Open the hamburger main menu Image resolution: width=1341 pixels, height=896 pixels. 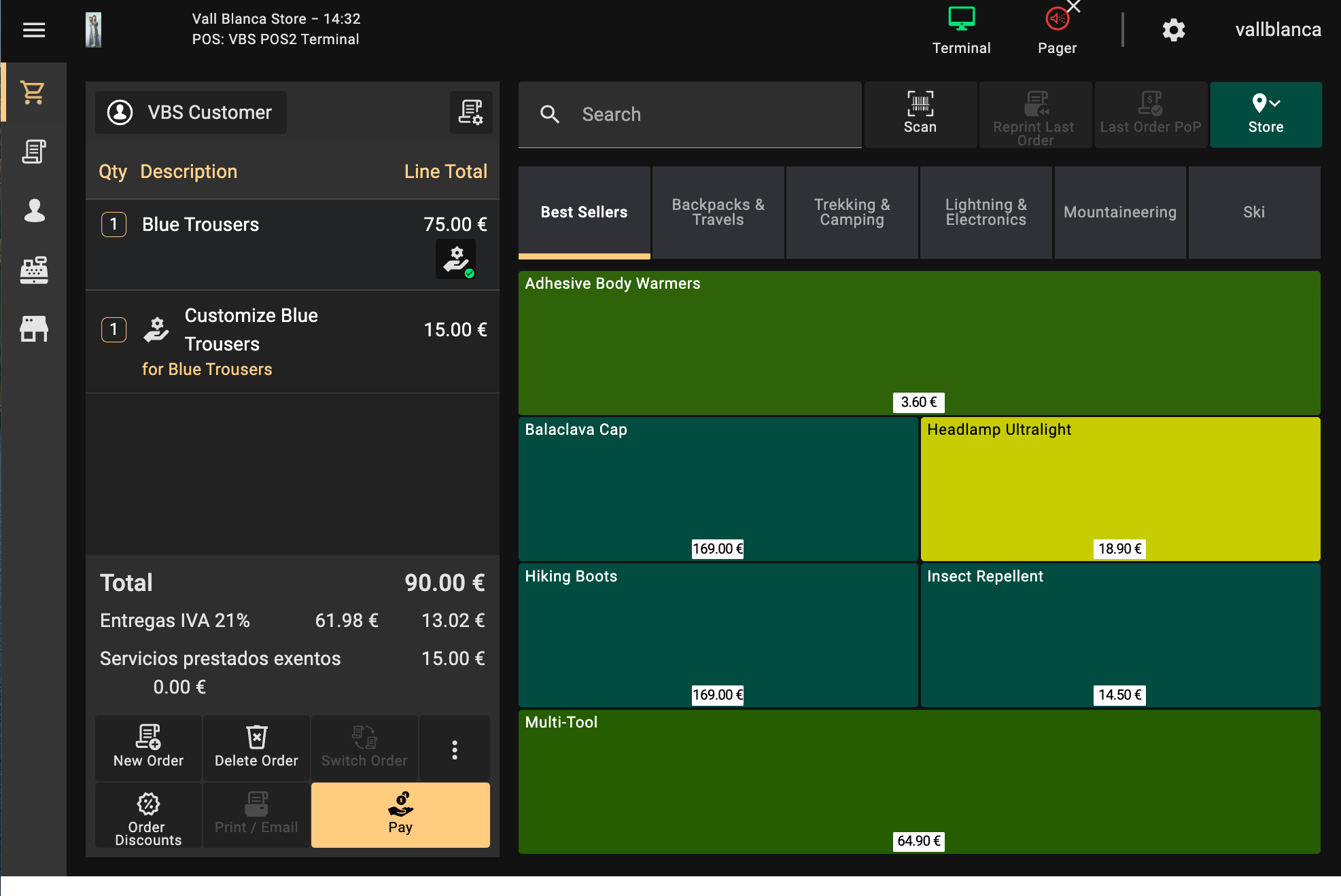(x=33, y=30)
